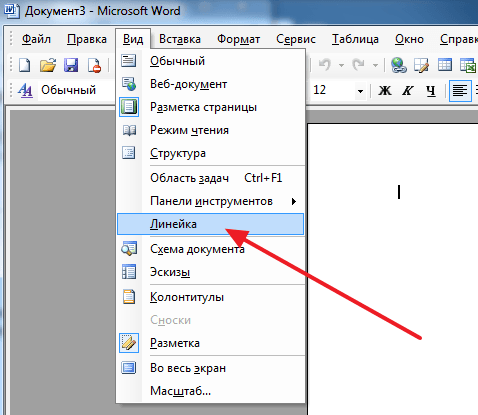This screenshot has width=478, height=415.
Task: Toggle Разметка markup display
Action: click(x=211, y=343)
